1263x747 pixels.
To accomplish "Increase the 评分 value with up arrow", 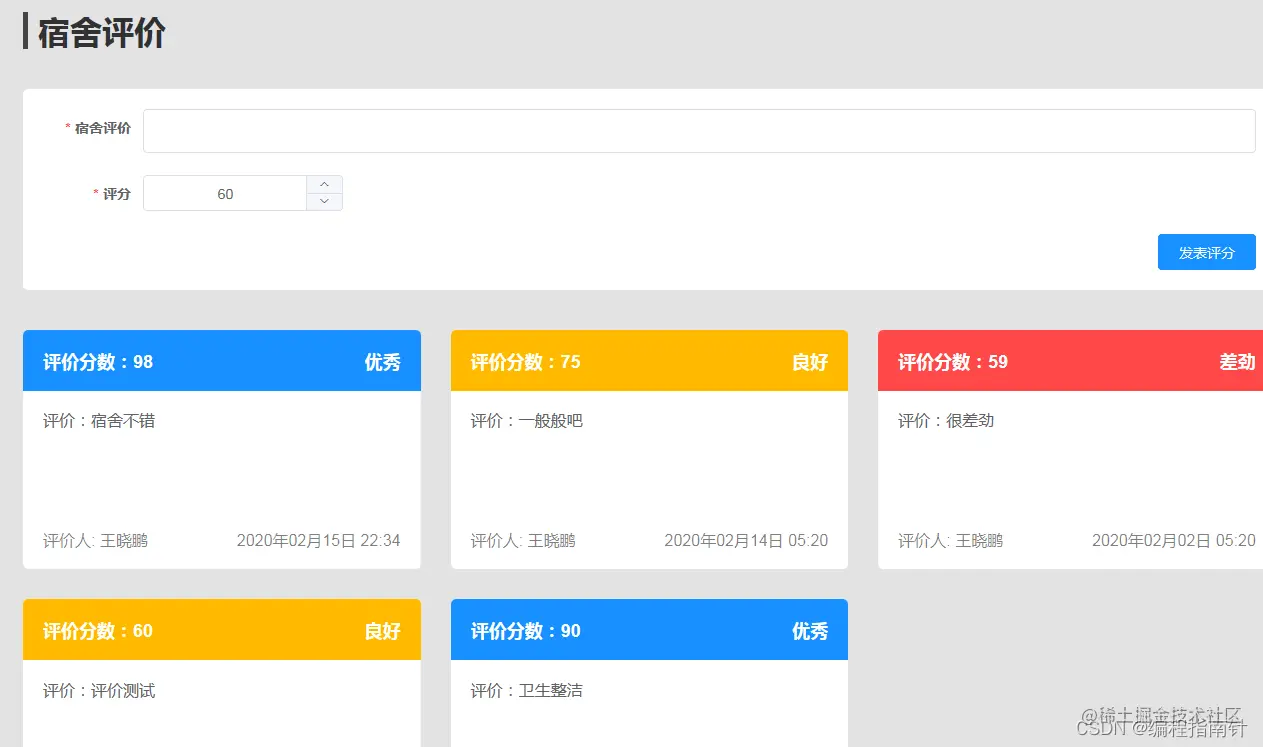I will click(324, 184).
